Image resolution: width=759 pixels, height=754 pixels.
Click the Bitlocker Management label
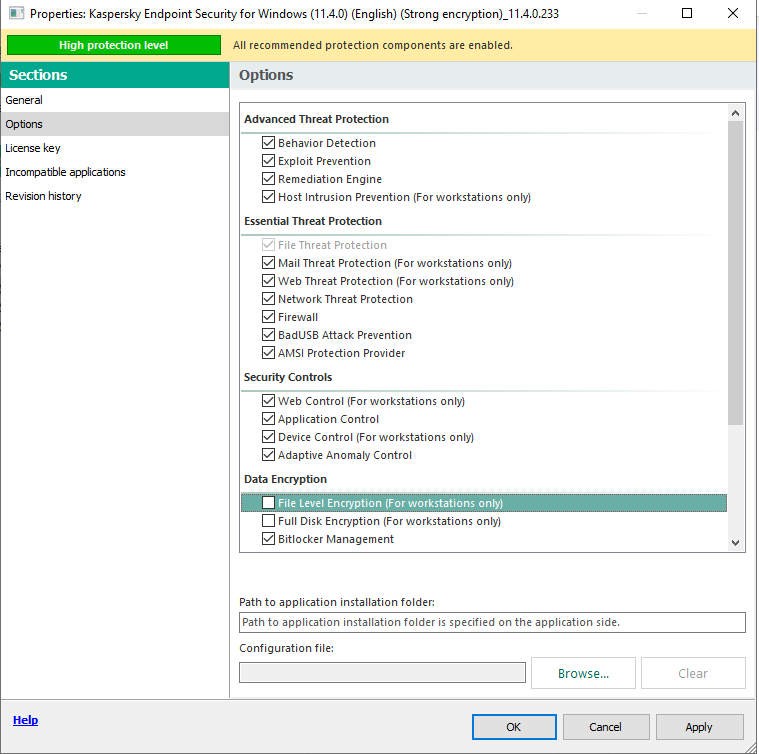coord(336,539)
